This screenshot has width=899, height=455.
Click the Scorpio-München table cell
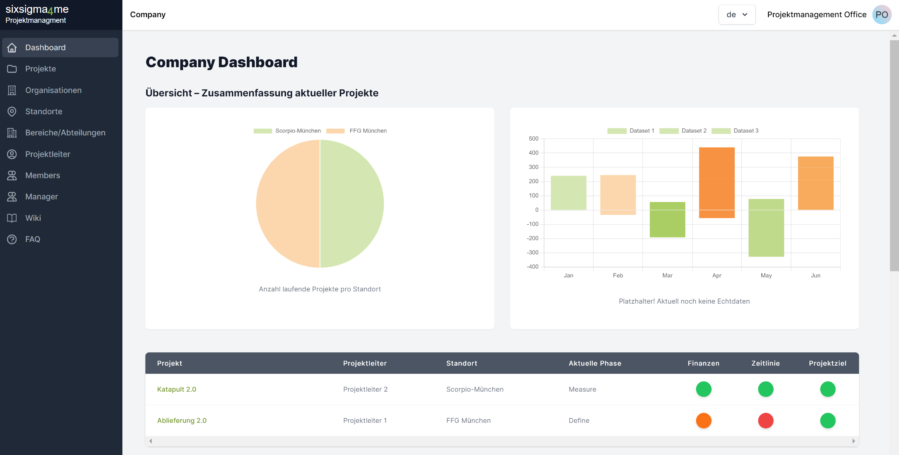point(475,389)
